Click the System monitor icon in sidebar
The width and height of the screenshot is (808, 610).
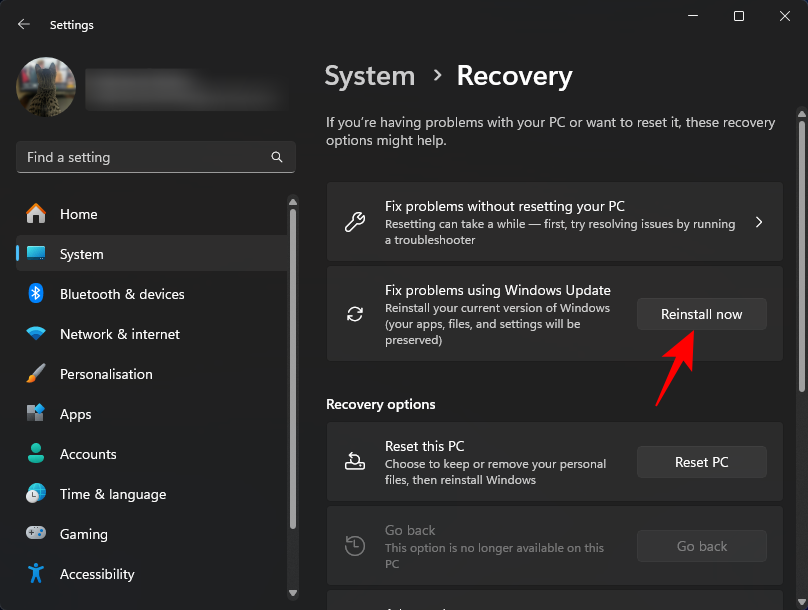36,253
